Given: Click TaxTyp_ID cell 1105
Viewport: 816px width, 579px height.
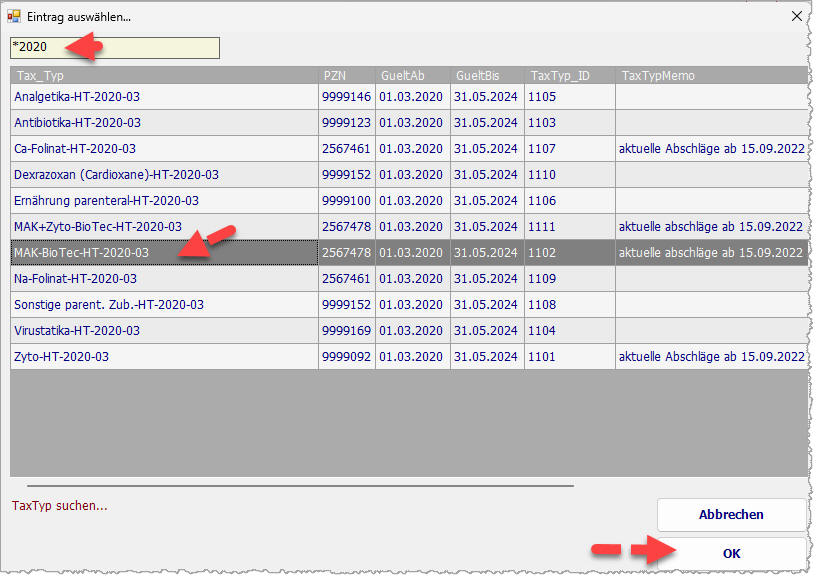Looking at the screenshot, I should coord(570,97).
